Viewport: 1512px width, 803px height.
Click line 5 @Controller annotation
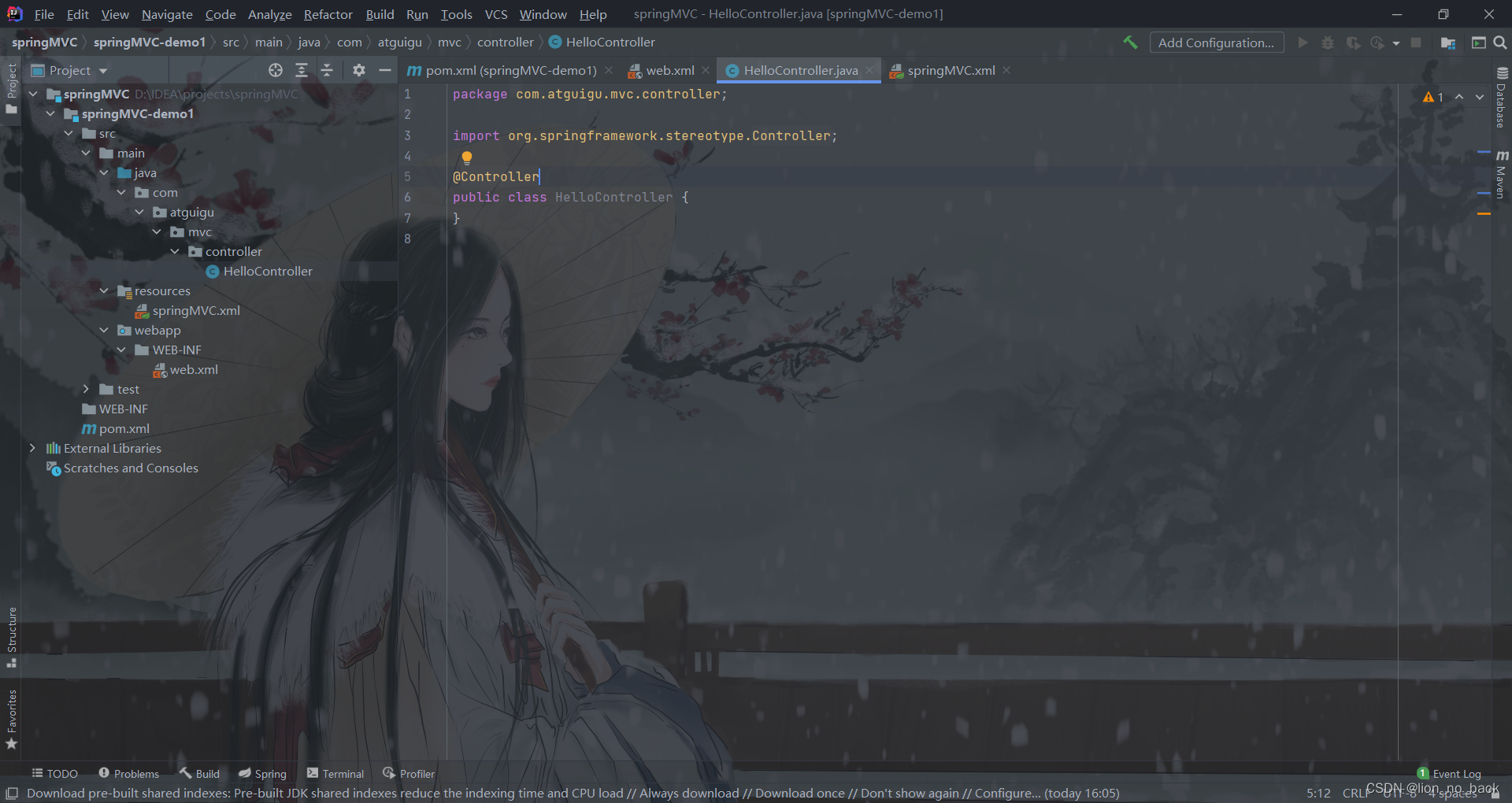[x=495, y=176]
